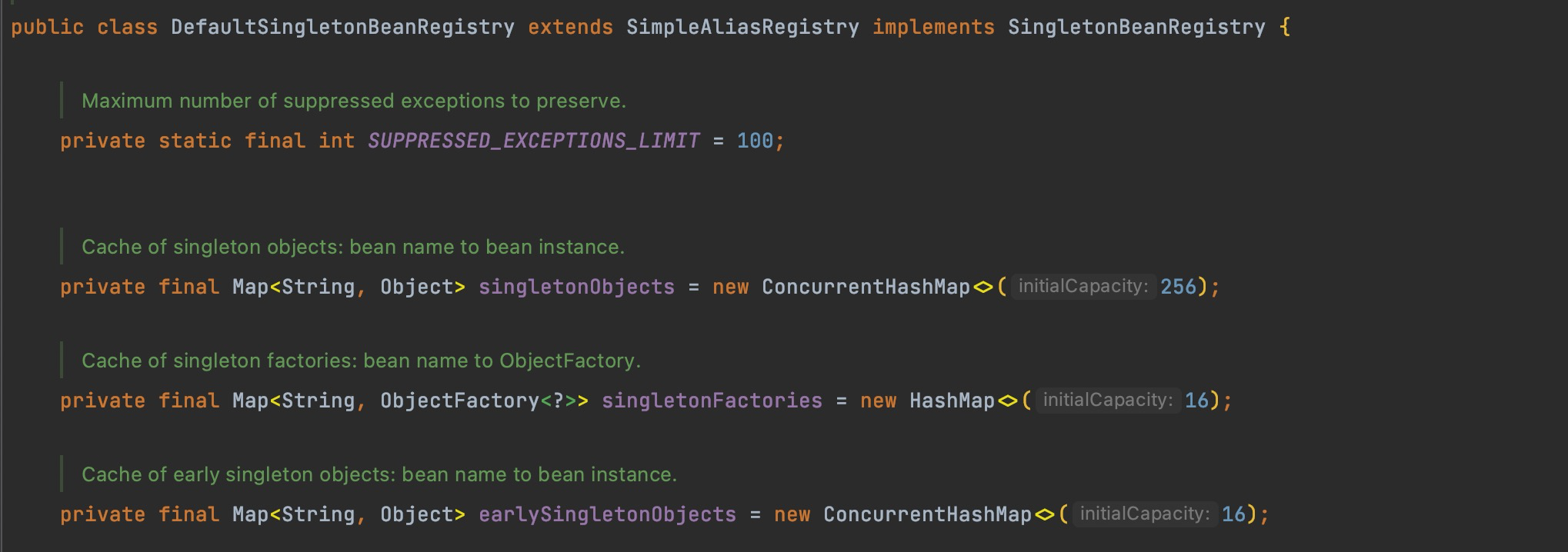Image resolution: width=1568 pixels, height=552 pixels.
Task: Open the SingletonBeanRegistry interface reference
Action: tap(1136, 28)
